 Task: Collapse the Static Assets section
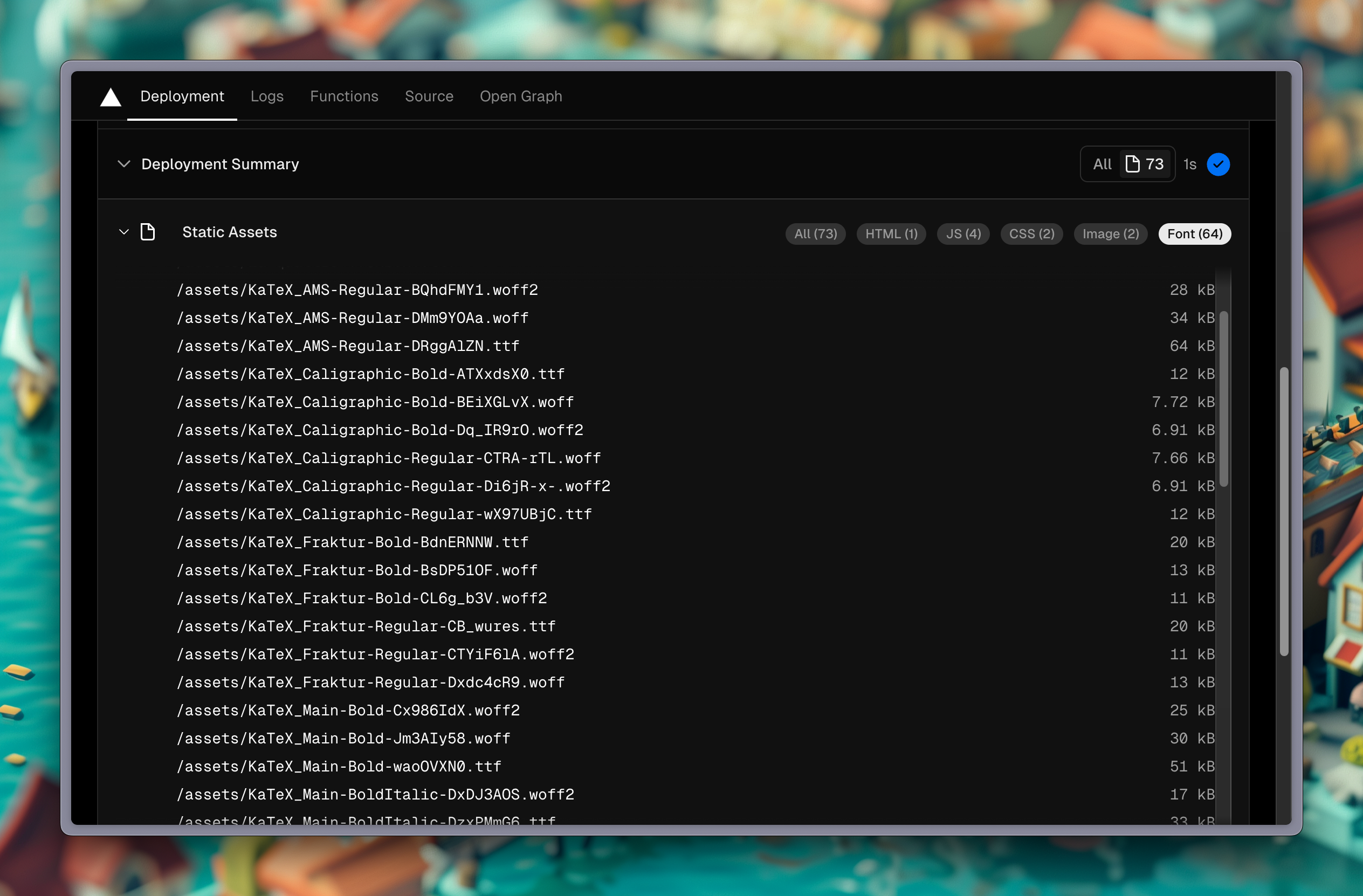pos(123,232)
